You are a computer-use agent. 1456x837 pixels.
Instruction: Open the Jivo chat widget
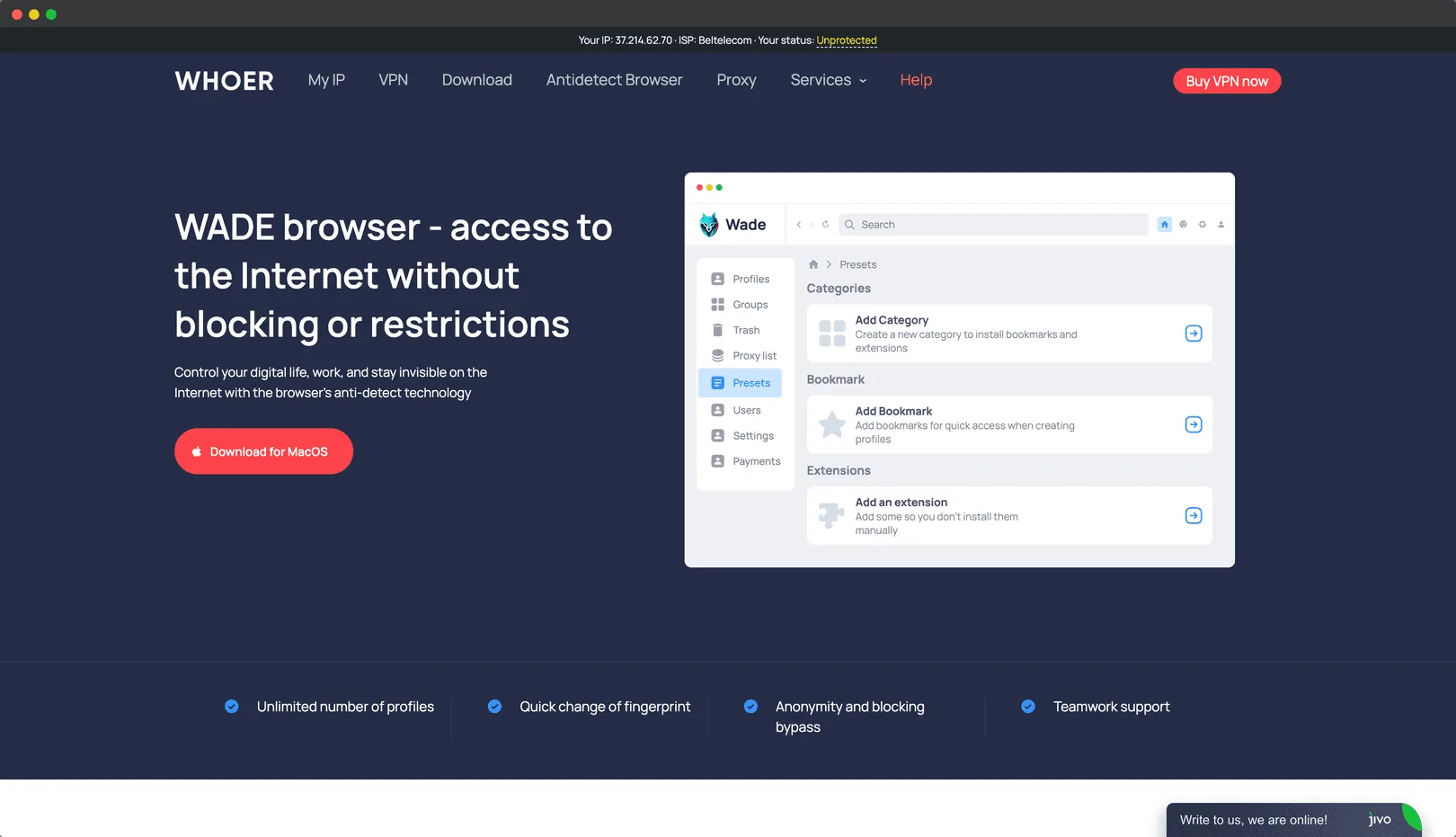1293,820
